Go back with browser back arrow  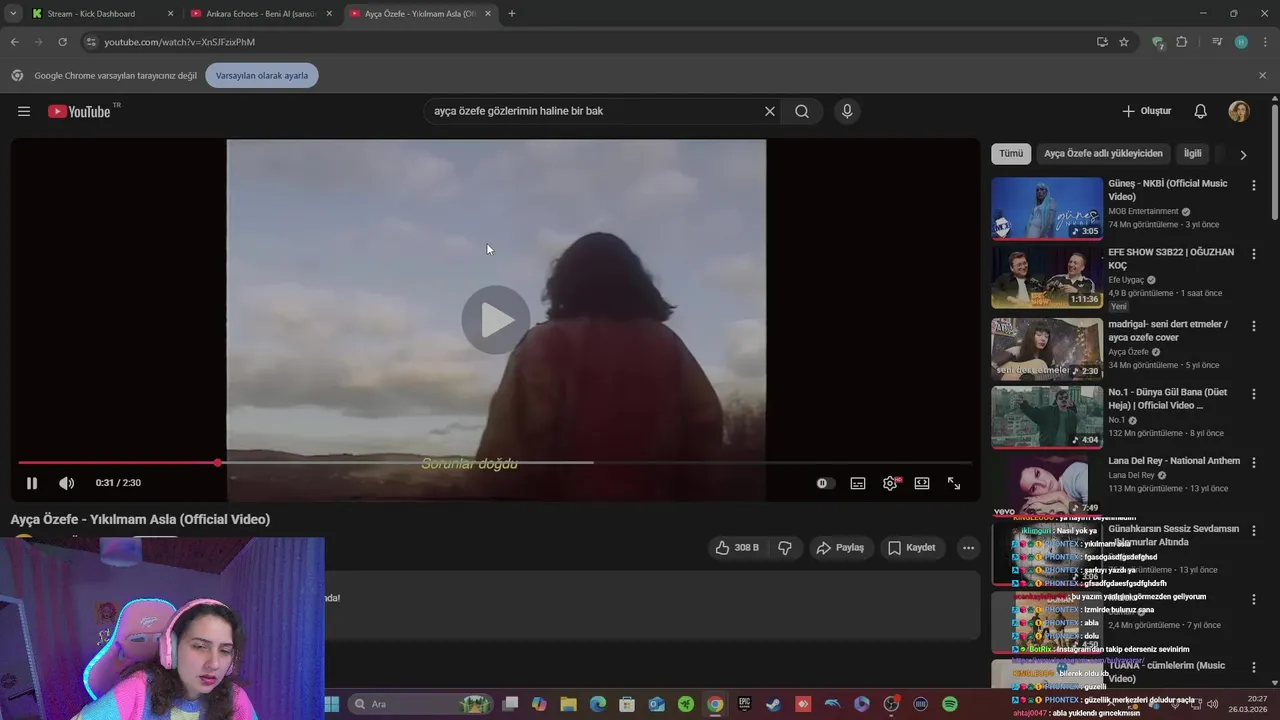(14, 42)
